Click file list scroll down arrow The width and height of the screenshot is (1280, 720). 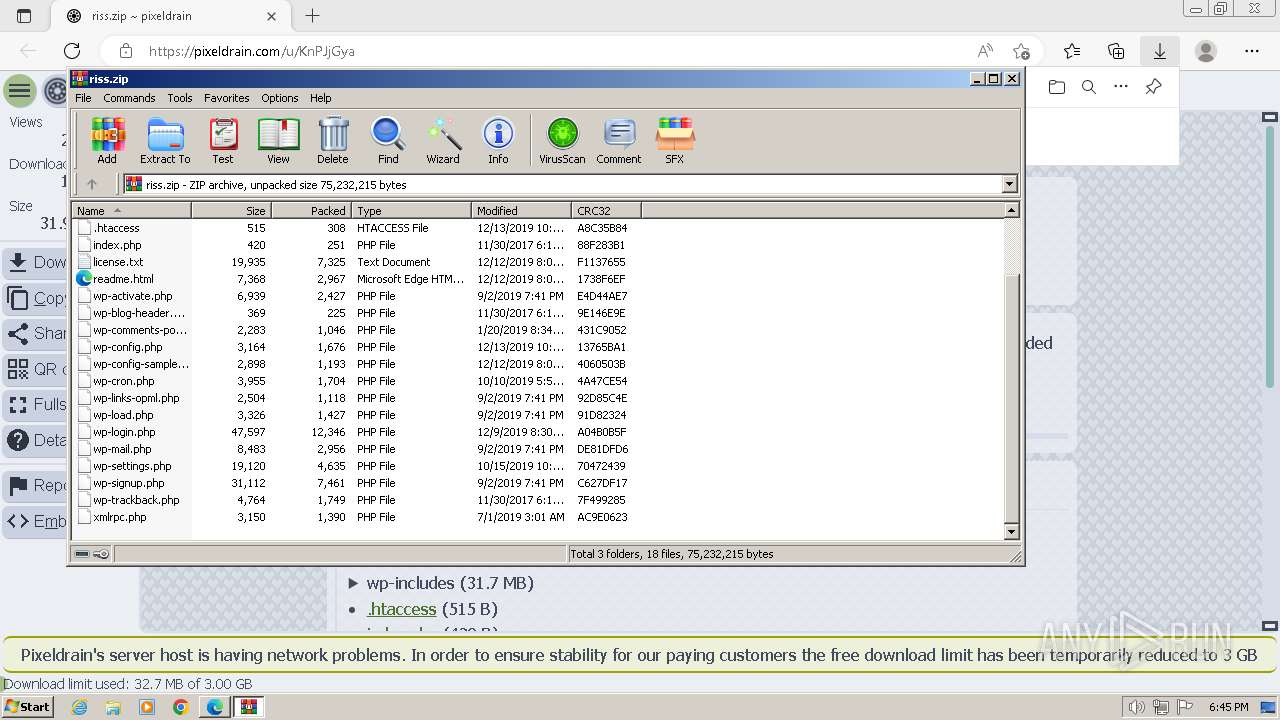[1011, 532]
